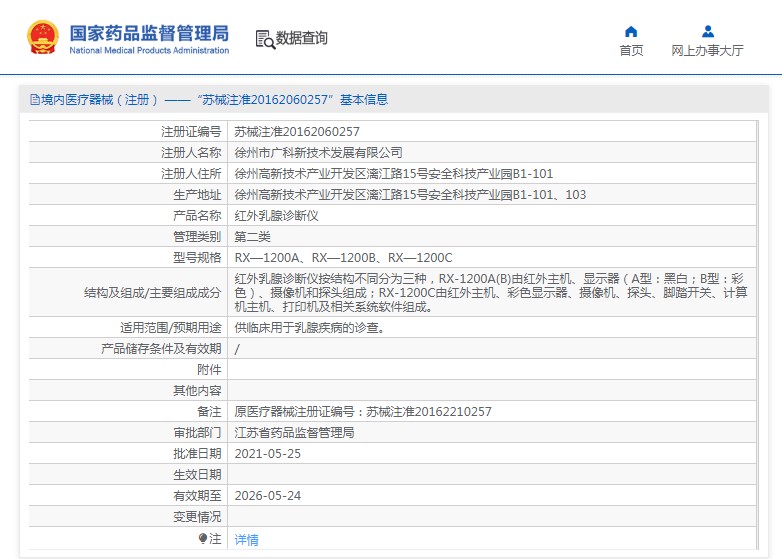This screenshot has width=782, height=559.
Task: Click the 适用范围/预期用途 row label
Action: [171, 328]
